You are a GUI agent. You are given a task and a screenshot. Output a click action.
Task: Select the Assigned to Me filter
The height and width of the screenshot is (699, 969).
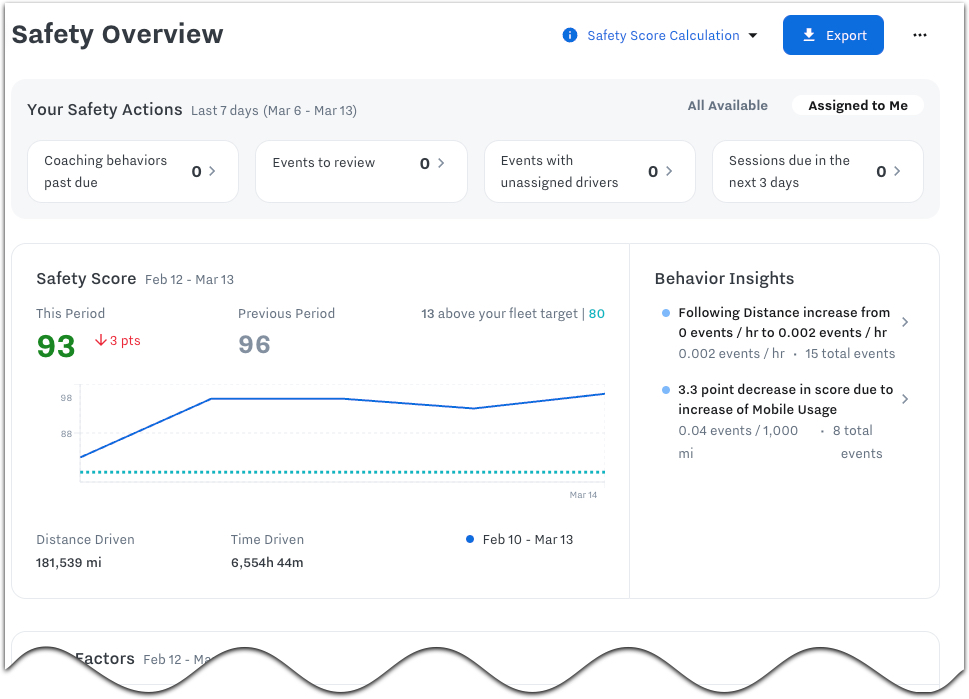click(x=857, y=105)
